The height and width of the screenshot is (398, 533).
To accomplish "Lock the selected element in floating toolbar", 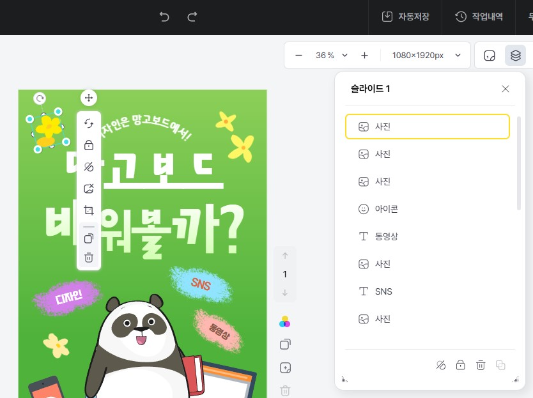I will tap(89, 145).
